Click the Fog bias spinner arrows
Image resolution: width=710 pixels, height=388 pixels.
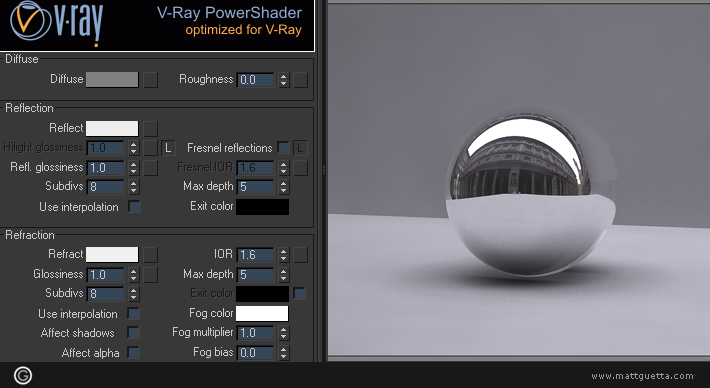pyautogui.click(x=283, y=353)
